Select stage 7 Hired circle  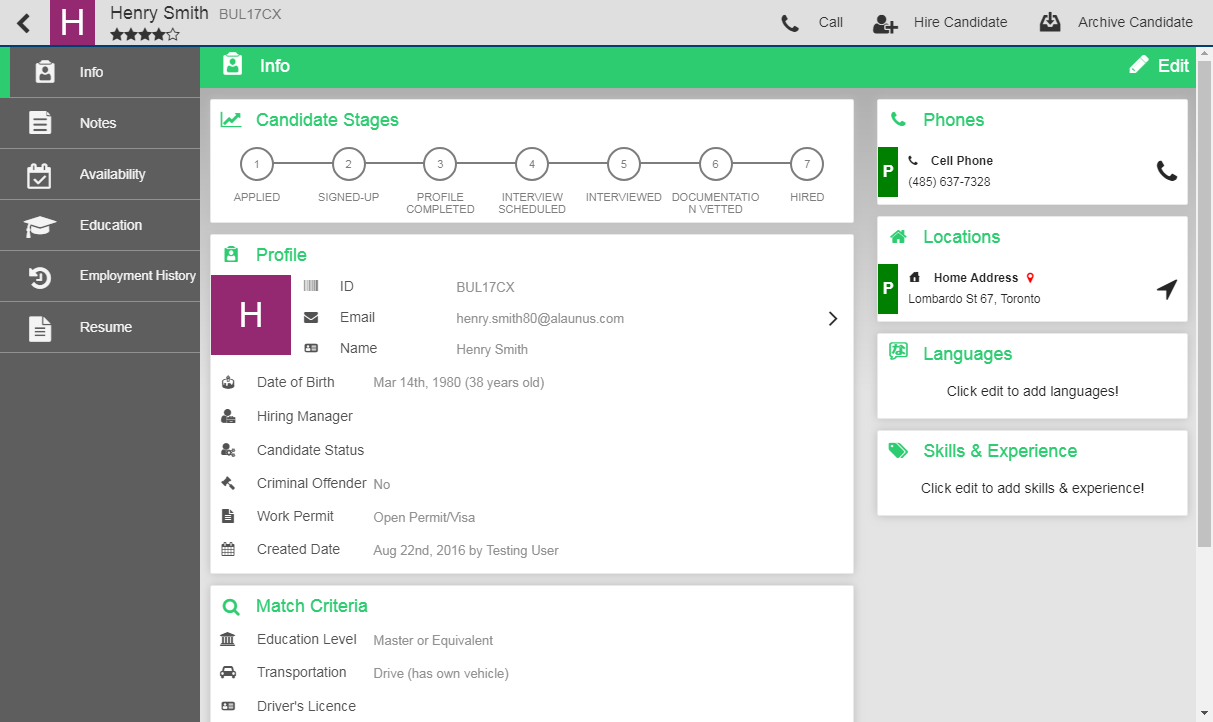807,164
